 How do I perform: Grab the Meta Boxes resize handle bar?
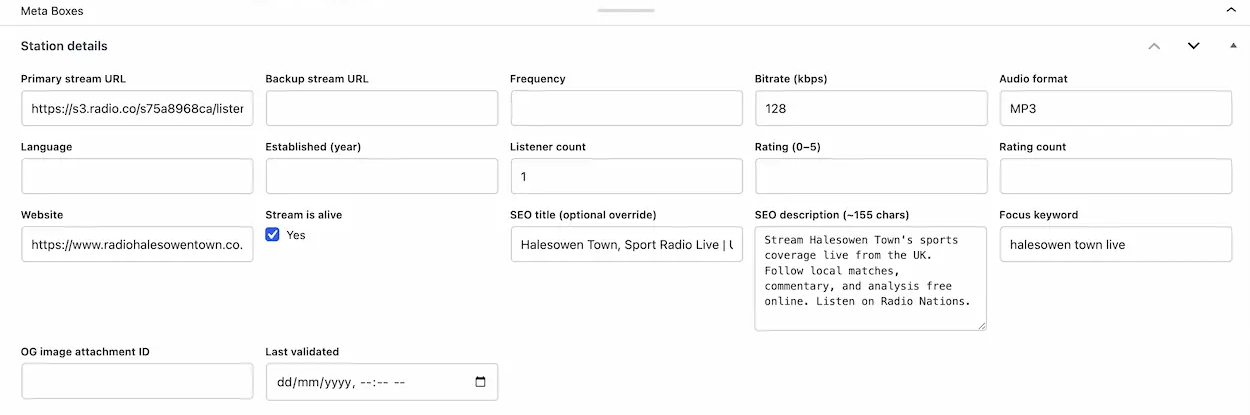coord(626,10)
